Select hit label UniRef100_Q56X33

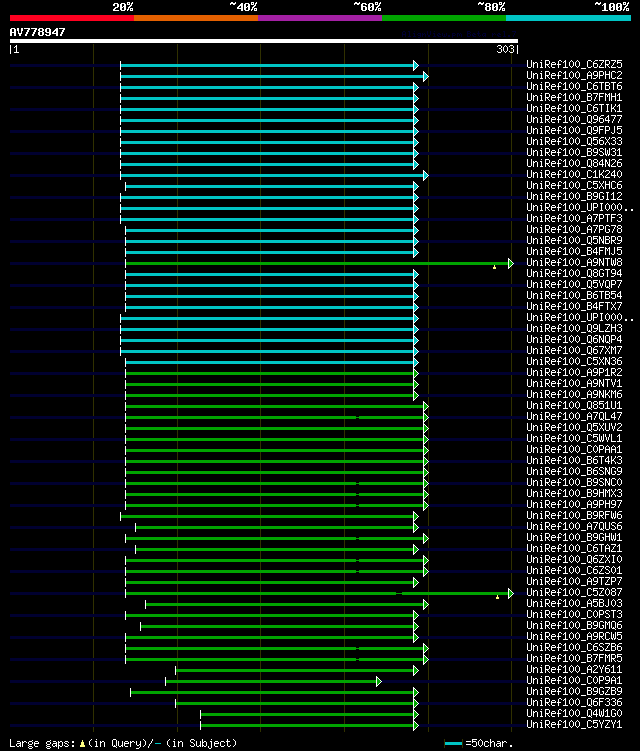574,141
